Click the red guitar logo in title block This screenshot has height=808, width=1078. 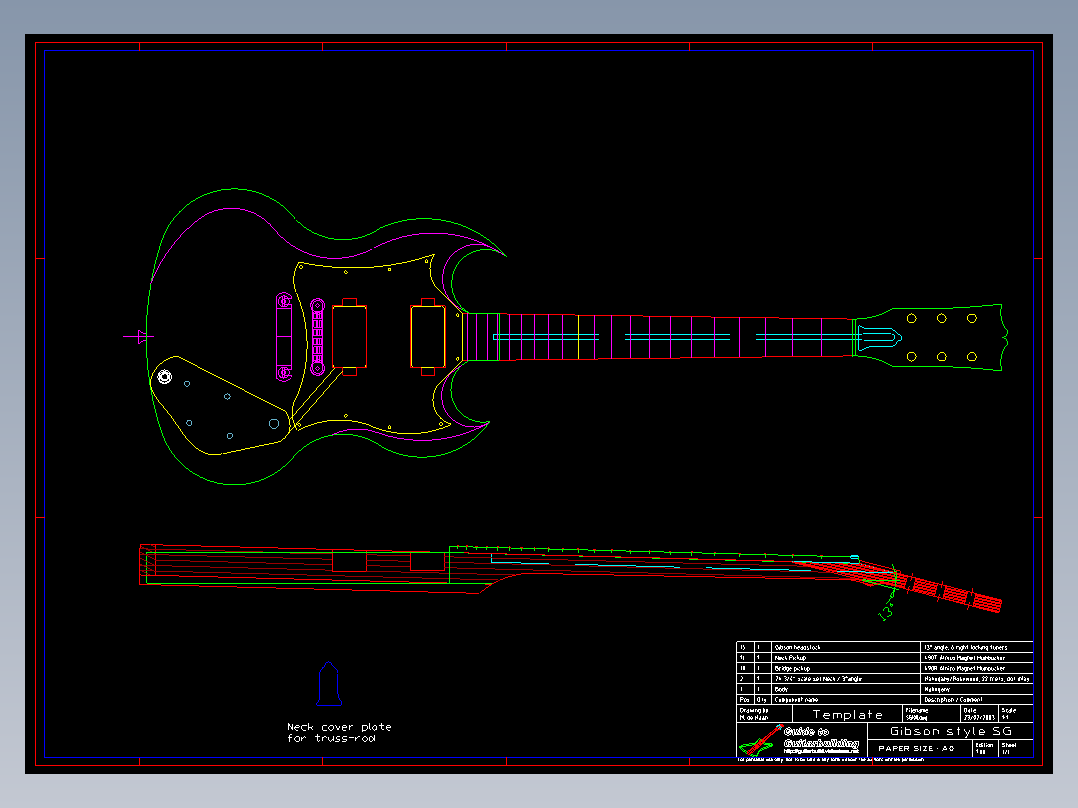click(x=761, y=741)
